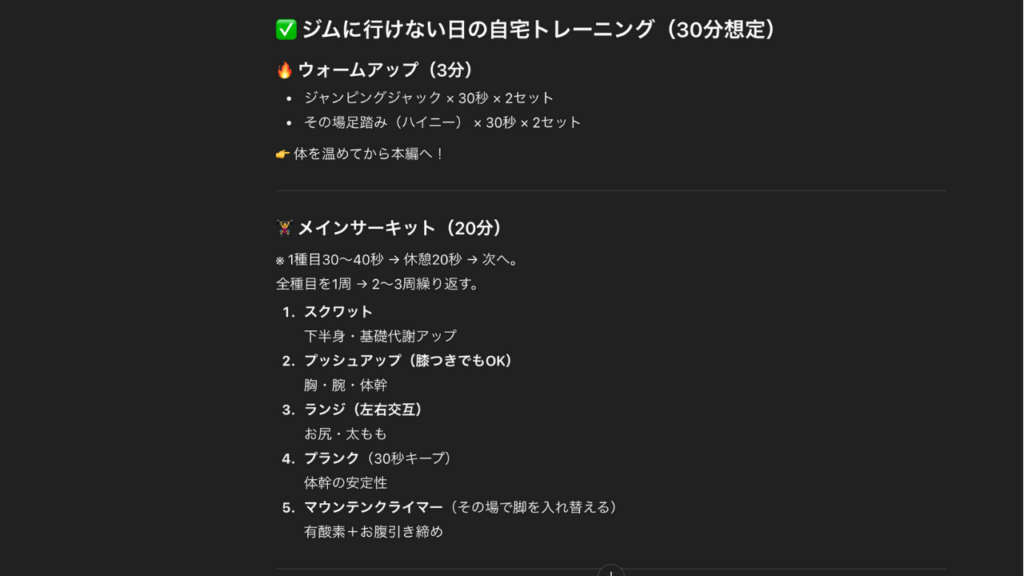This screenshot has height=576, width=1024.
Task: Click the text 体を温めてから本編へ！
Action: 369,154
